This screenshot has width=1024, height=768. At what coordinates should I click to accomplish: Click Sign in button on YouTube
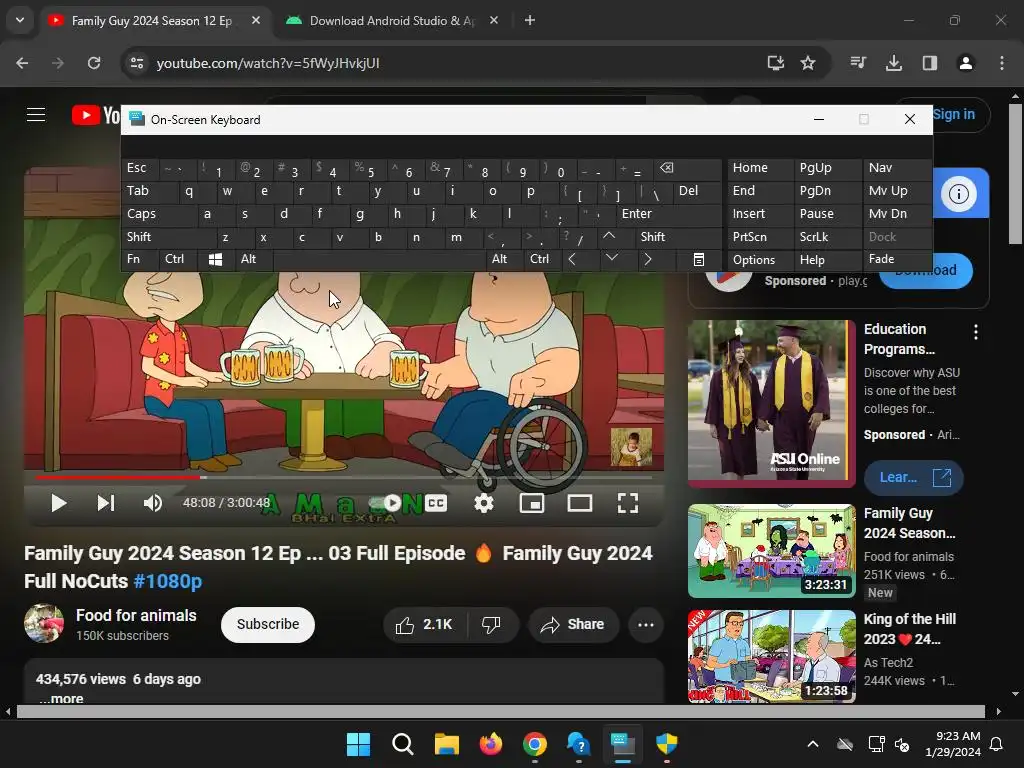click(953, 114)
